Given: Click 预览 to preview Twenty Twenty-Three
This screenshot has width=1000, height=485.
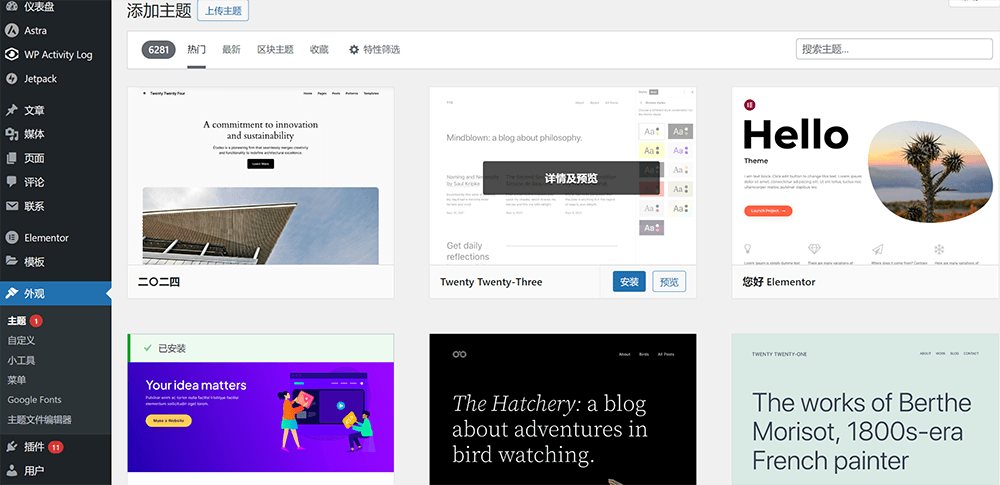Looking at the screenshot, I should pyautogui.click(x=669, y=281).
